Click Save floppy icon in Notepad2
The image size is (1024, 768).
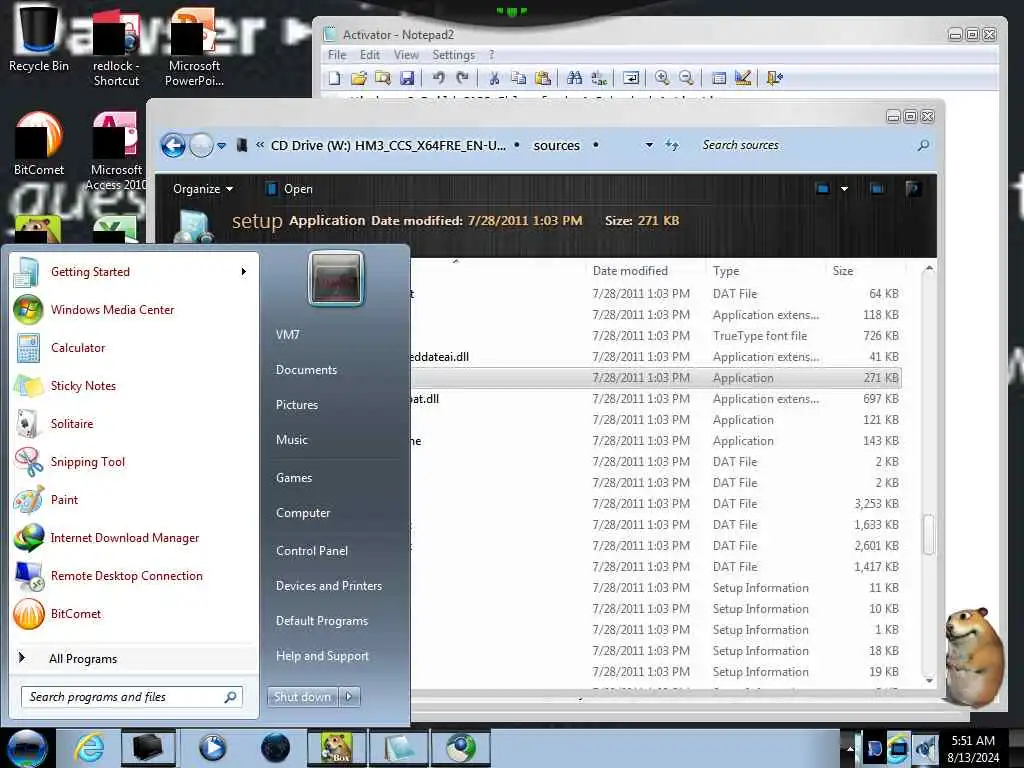(407, 78)
